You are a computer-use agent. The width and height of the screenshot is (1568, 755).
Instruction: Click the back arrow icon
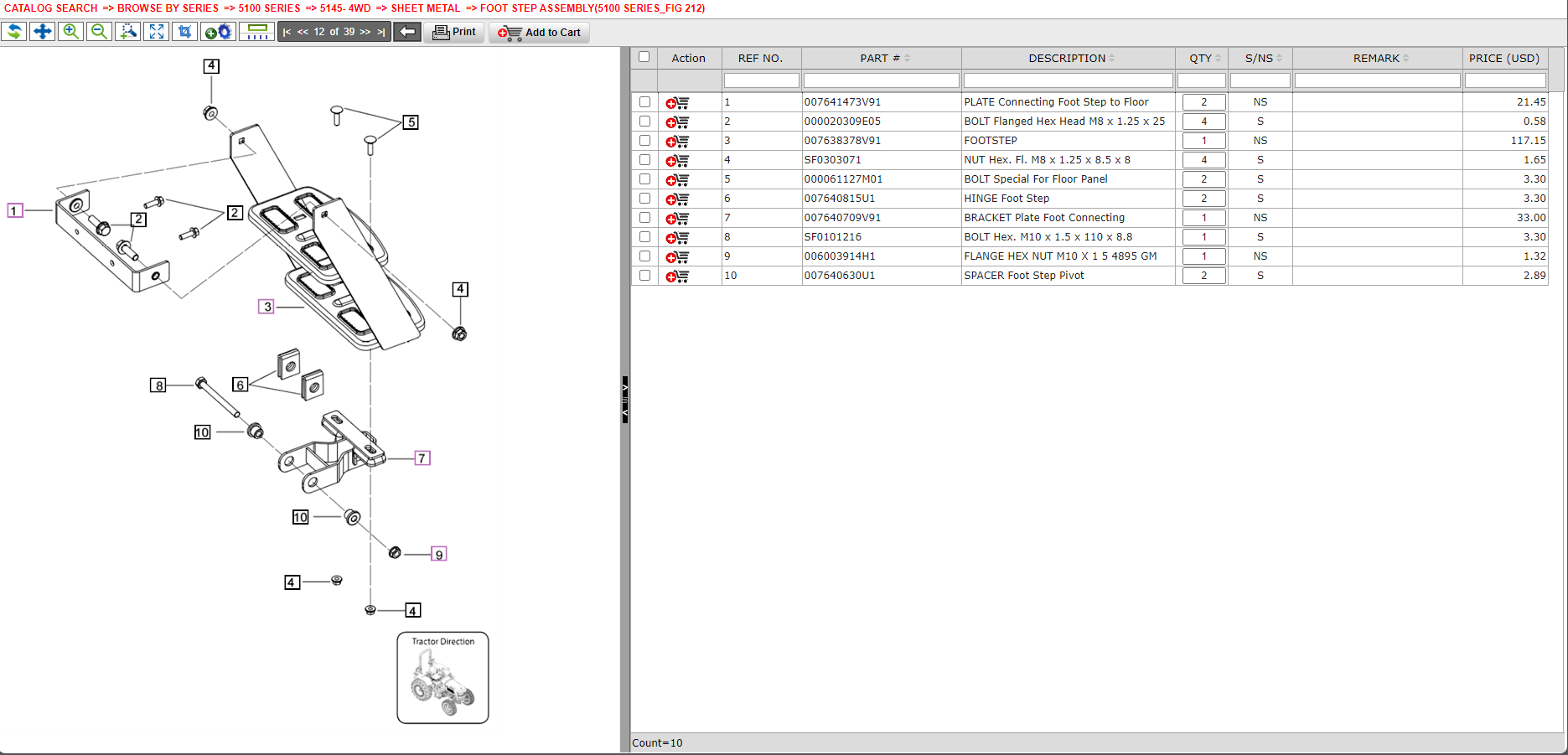click(x=407, y=32)
